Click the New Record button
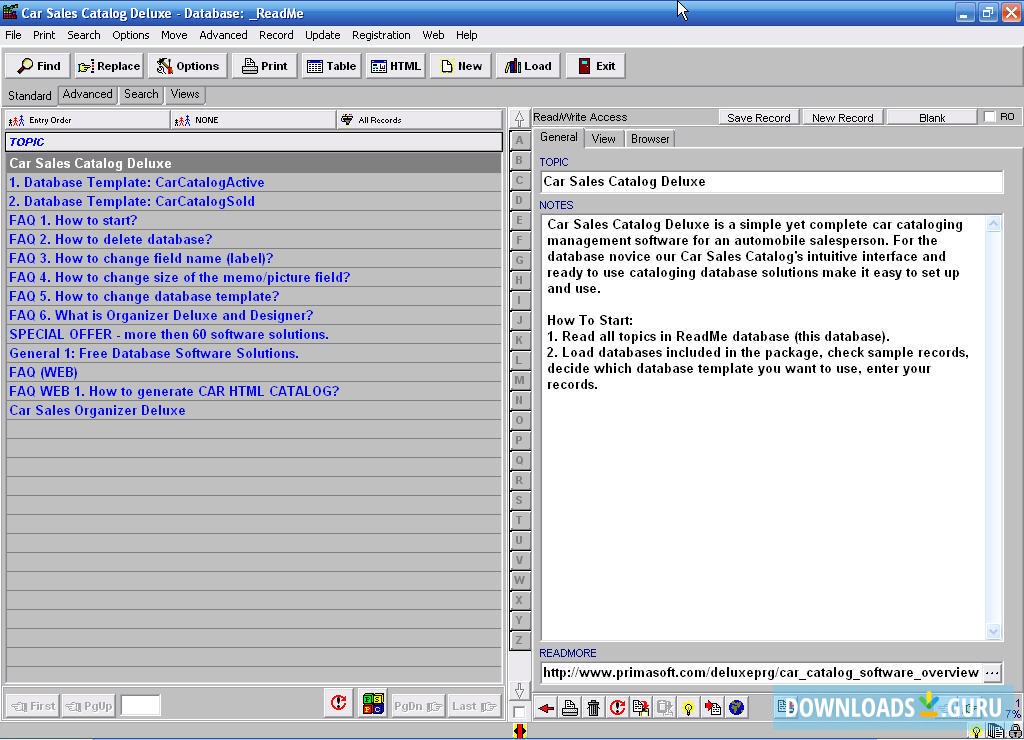The image size is (1024, 740). 842,118
